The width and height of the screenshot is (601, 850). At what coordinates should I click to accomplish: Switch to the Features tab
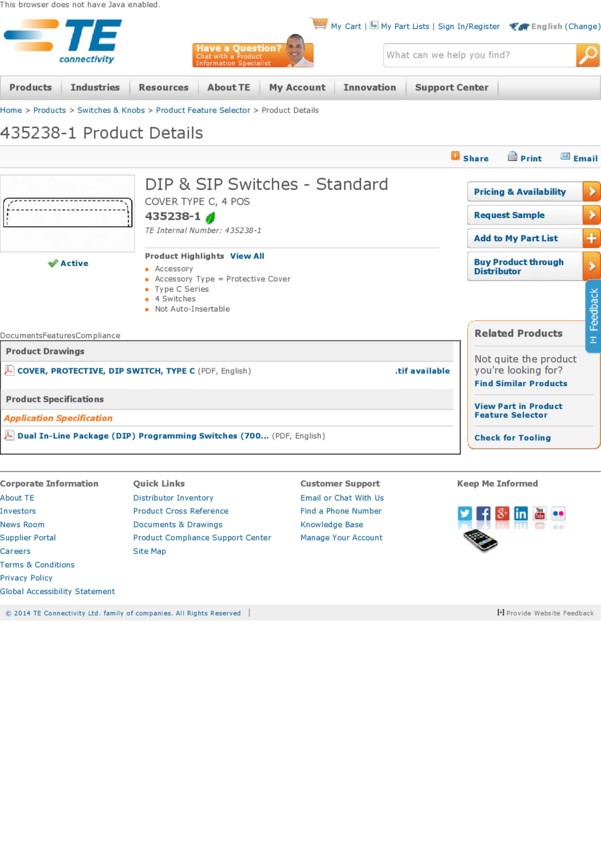coord(62,336)
